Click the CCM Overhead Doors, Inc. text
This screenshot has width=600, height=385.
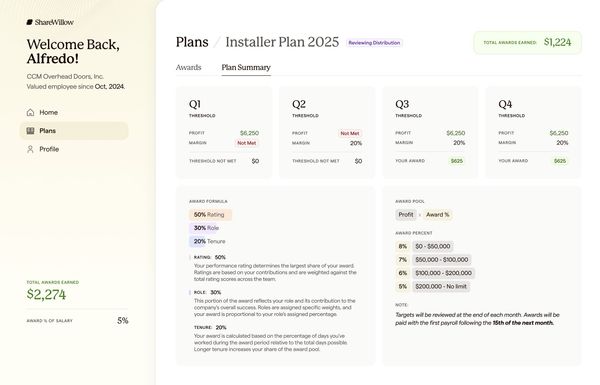[65, 77]
